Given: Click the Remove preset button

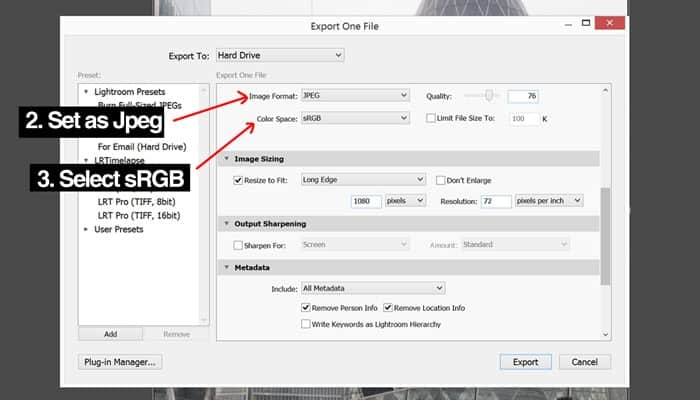Looking at the screenshot, I should pyautogui.click(x=177, y=334).
